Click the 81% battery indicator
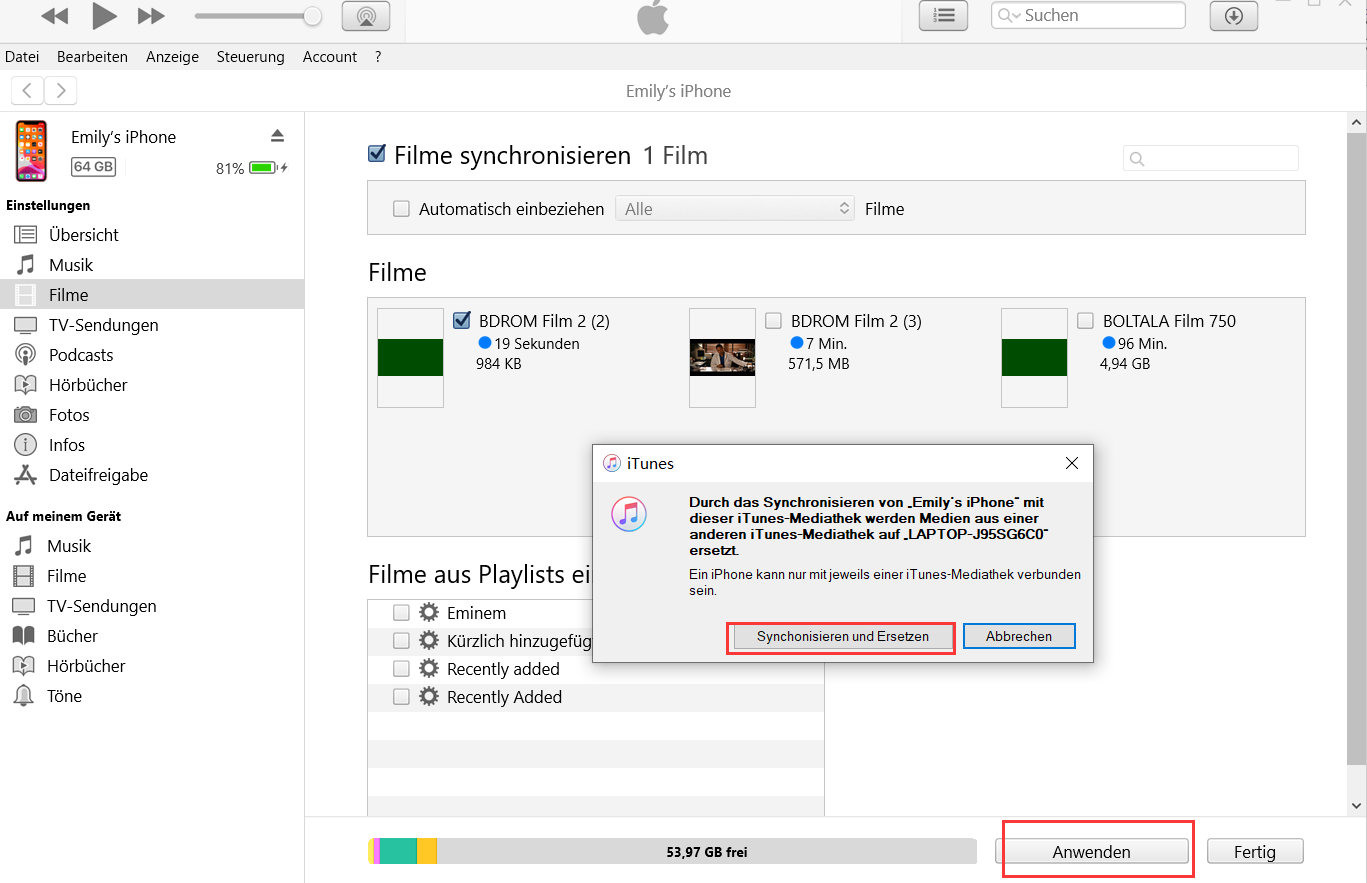Screen dimensions: 1367x883 click(252, 168)
